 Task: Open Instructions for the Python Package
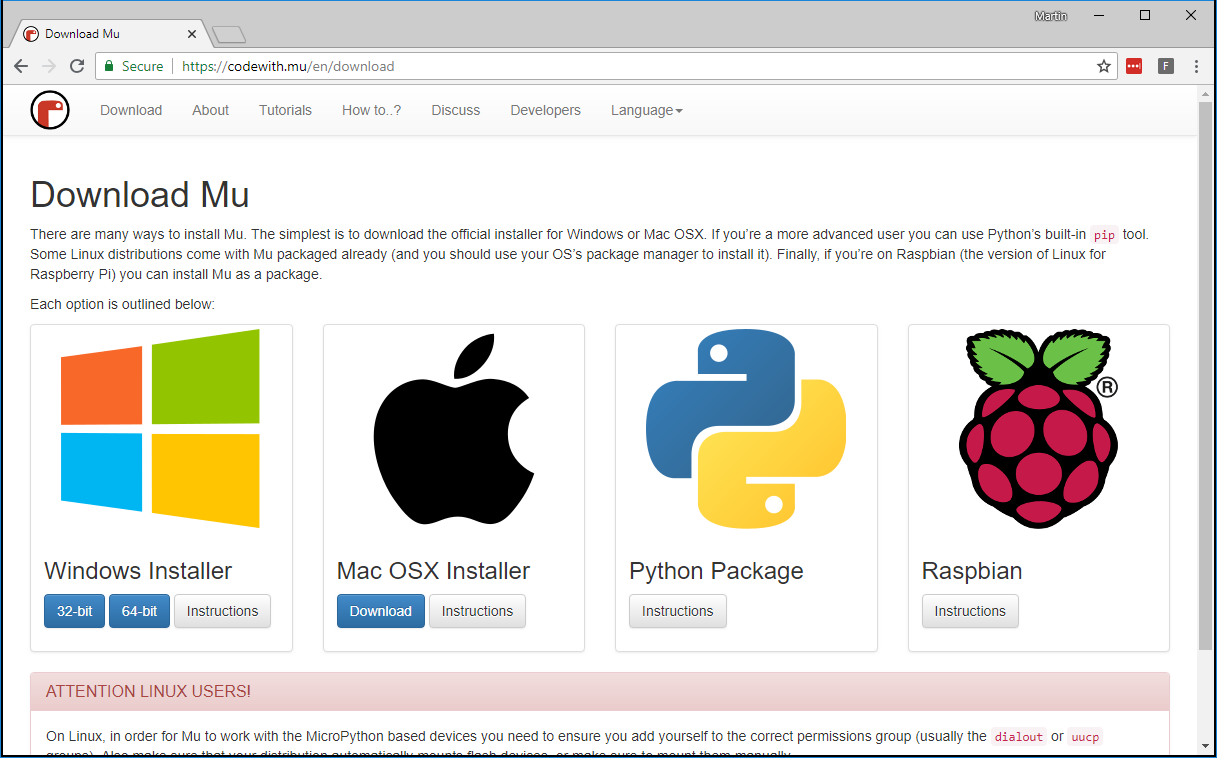(677, 611)
